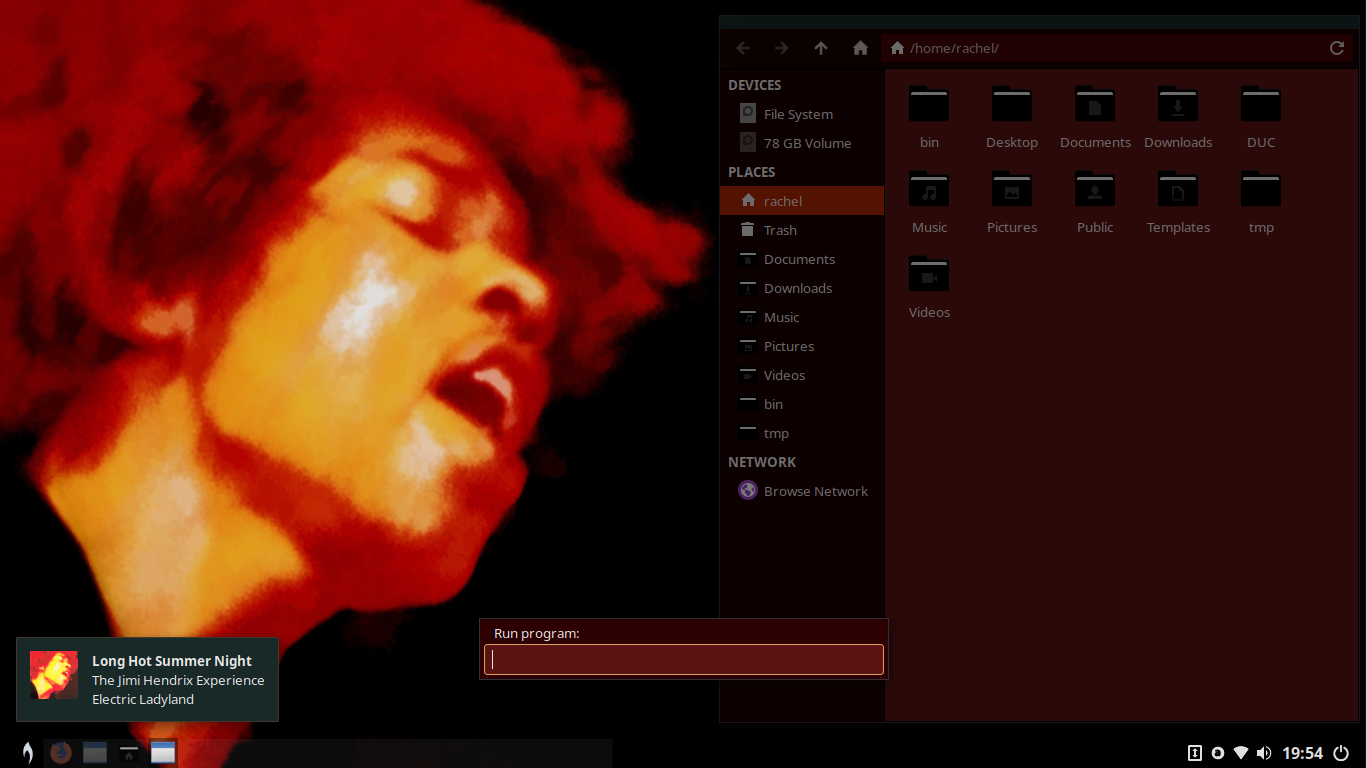Open the power/session menu icon
Screen dimensions: 1366x768
(x=1341, y=753)
